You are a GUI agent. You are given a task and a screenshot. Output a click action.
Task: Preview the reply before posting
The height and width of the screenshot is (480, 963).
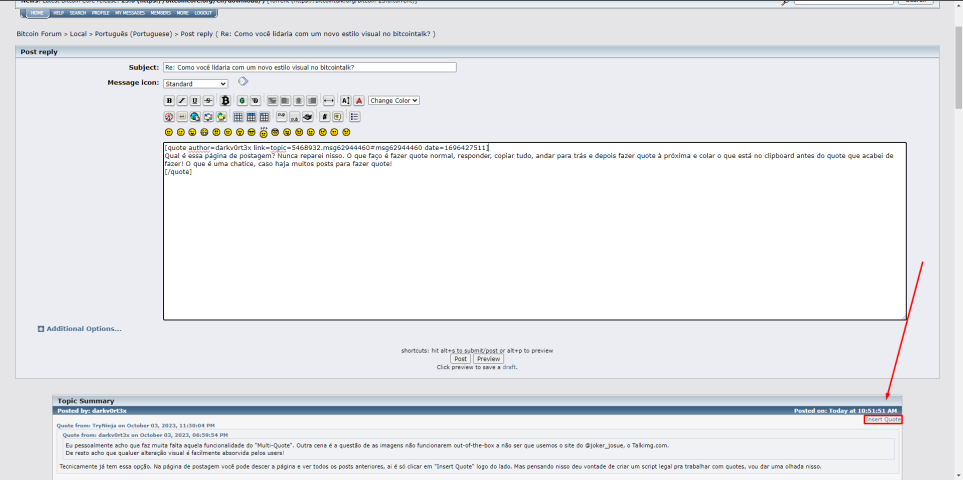[x=488, y=359]
